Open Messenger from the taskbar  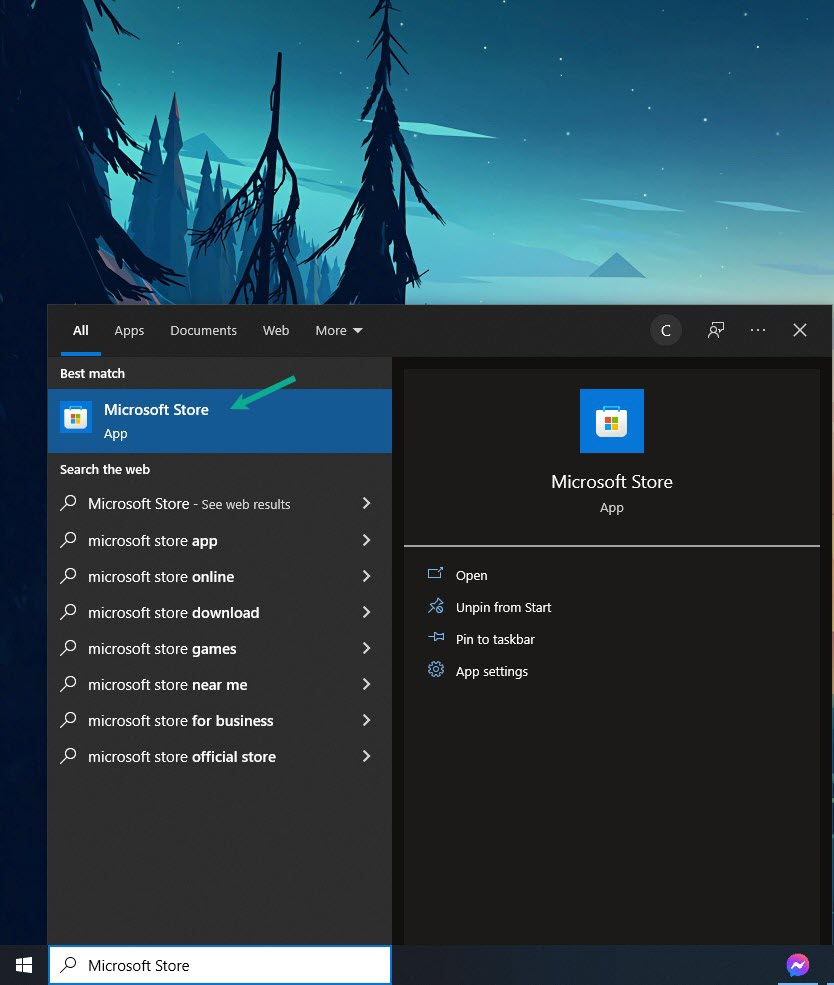[798, 965]
